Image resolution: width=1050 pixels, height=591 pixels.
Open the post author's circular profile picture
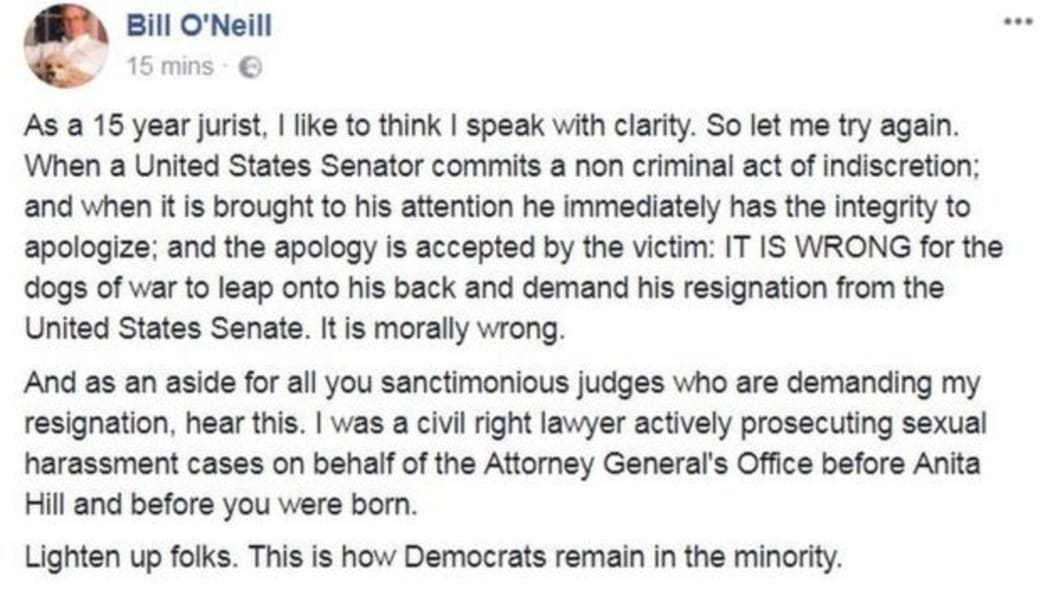tap(66, 45)
